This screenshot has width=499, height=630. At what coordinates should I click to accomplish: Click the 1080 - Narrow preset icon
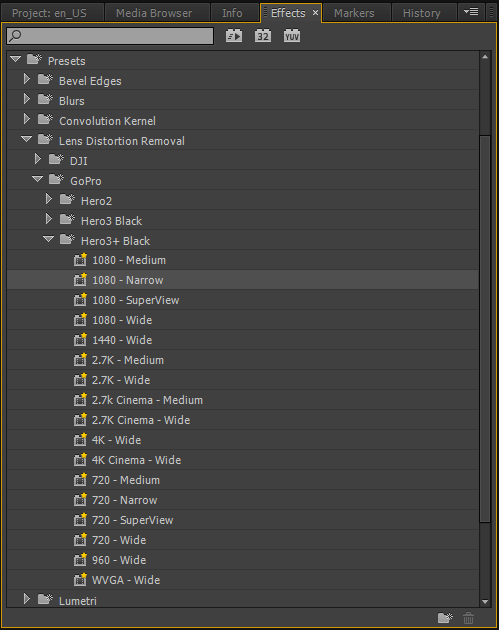[80, 280]
